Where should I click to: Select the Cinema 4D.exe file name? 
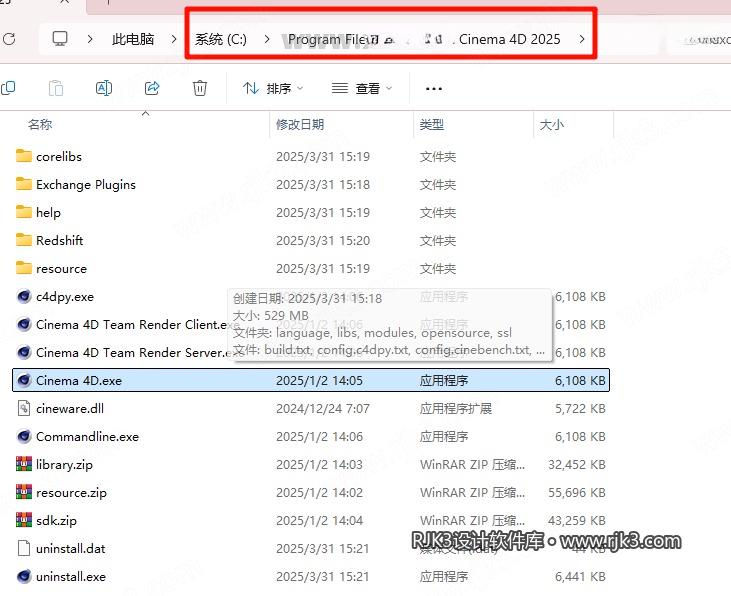click(79, 381)
